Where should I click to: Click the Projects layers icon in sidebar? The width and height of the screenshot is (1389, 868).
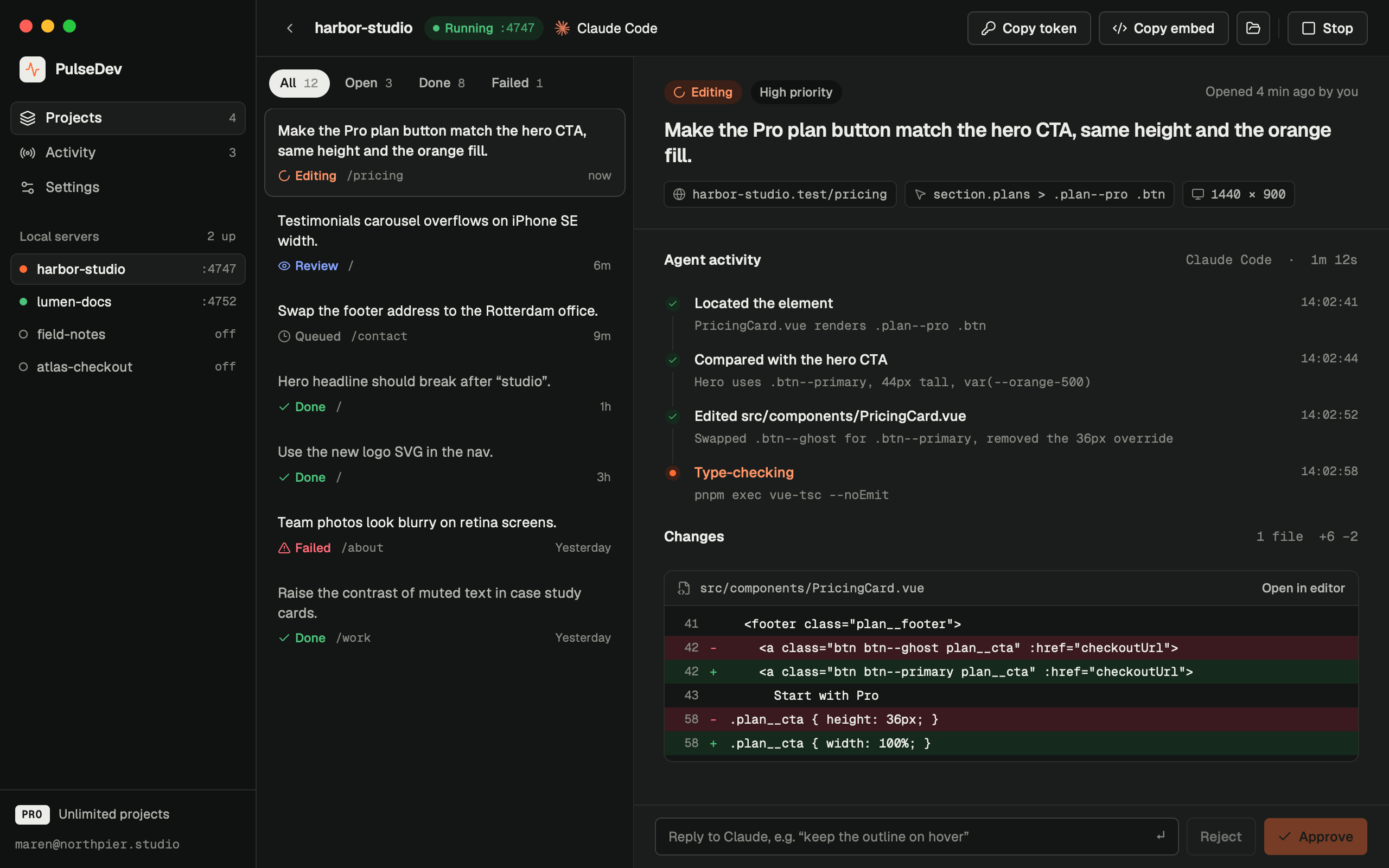[x=28, y=118]
